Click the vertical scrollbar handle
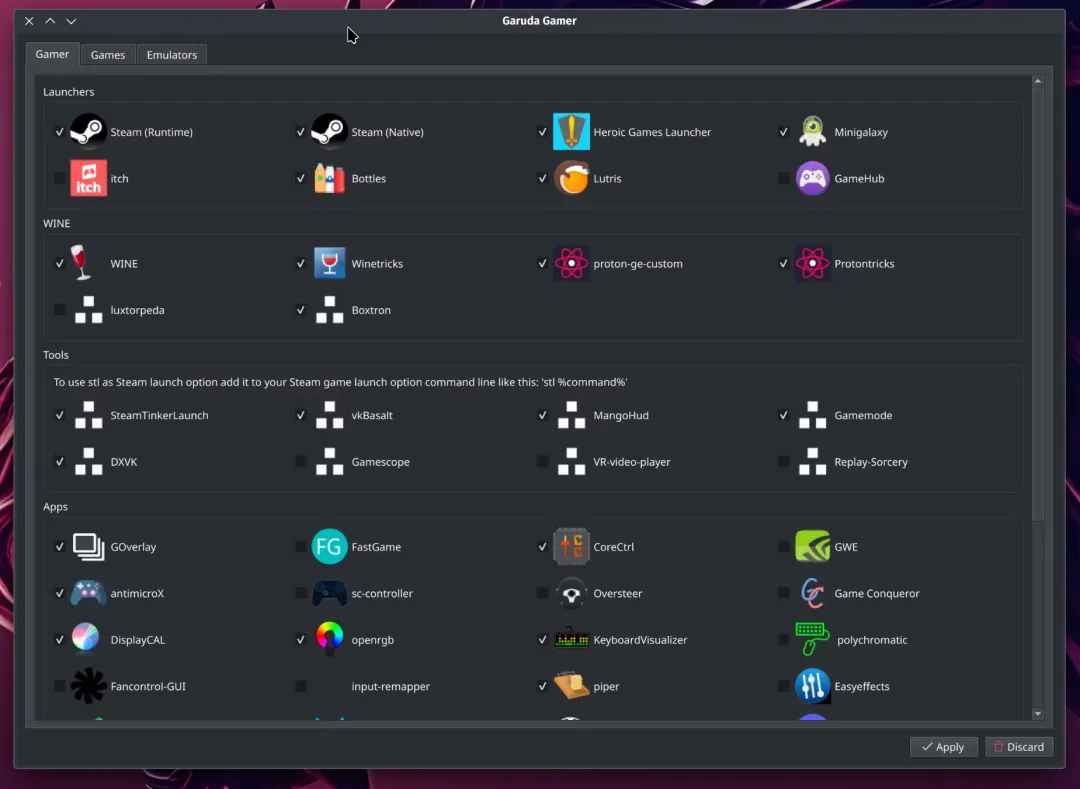This screenshot has width=1080, height=789. [x=1038, y=303]
